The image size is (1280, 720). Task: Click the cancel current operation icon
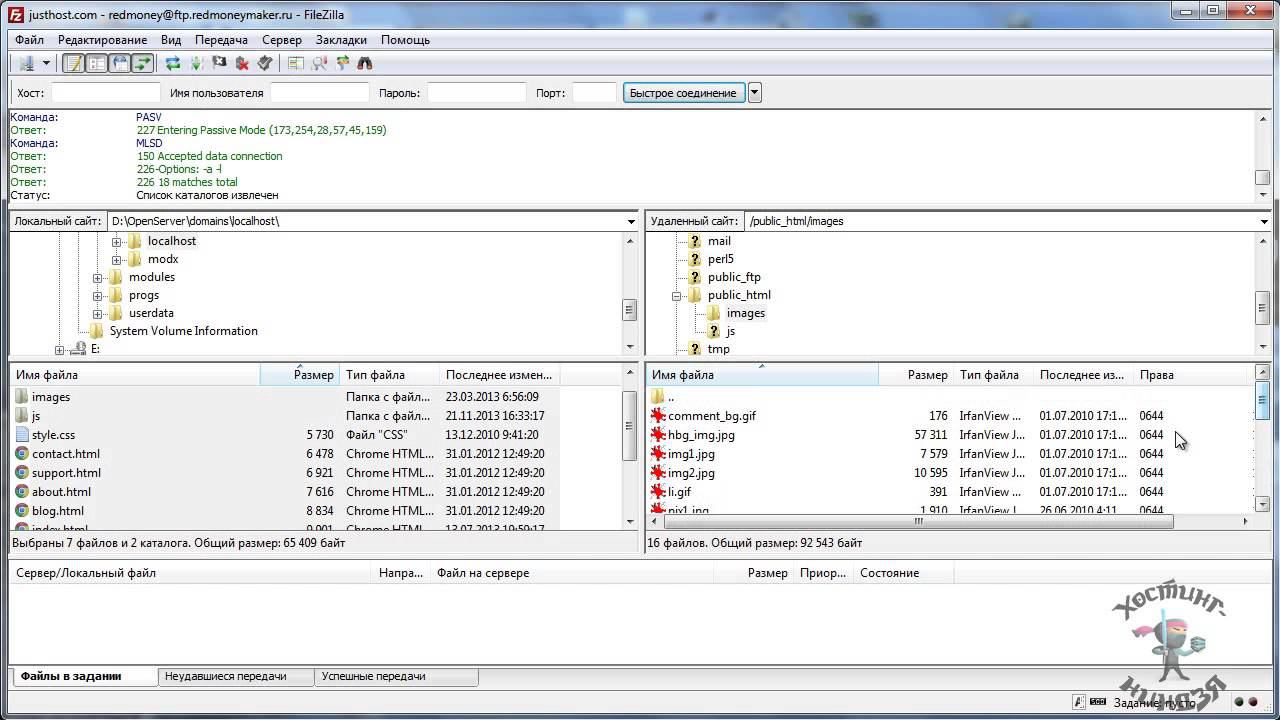tap(219, 63)
